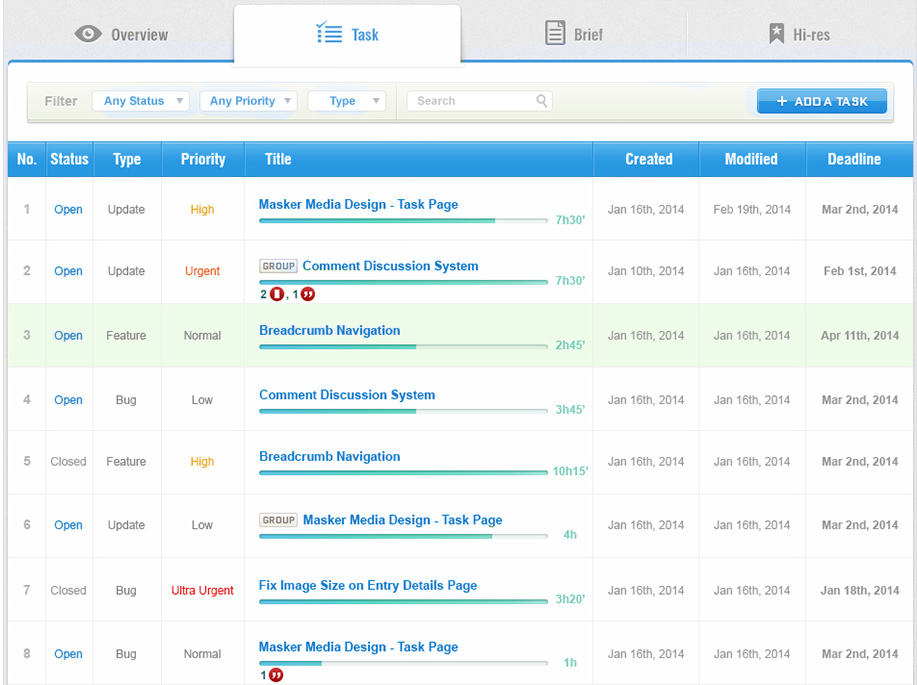Sort by the Priority column header
917x685 pixels.
pos(203,159)
